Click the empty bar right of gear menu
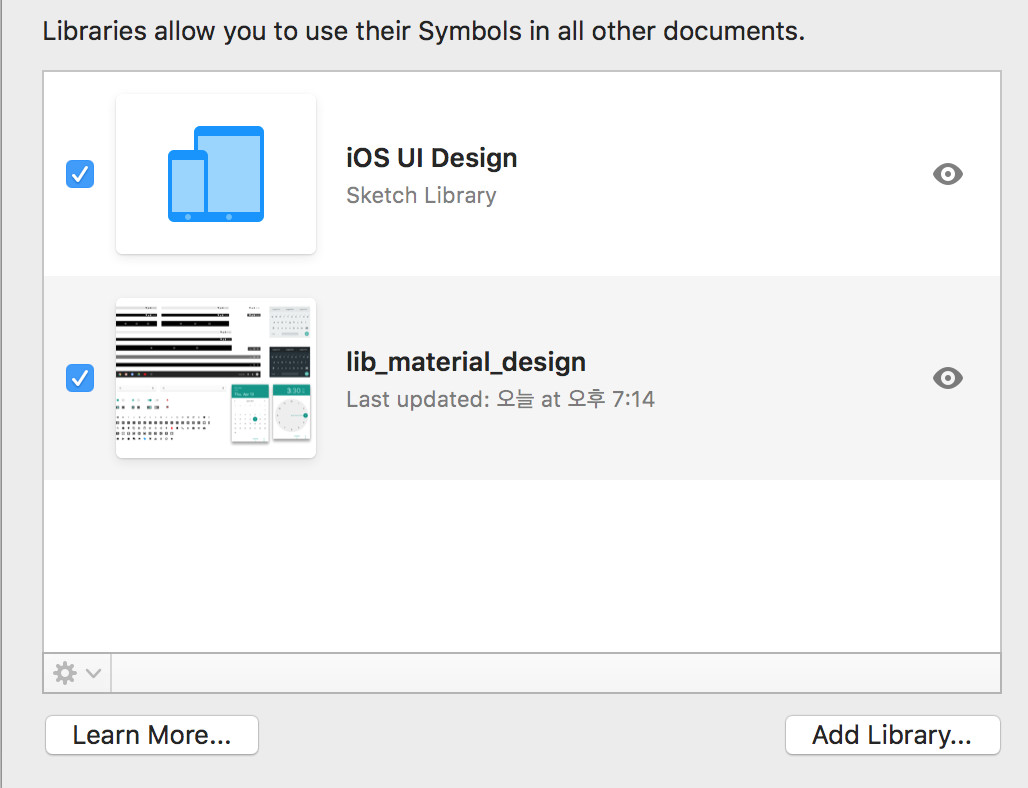 [x=555, y=673]
